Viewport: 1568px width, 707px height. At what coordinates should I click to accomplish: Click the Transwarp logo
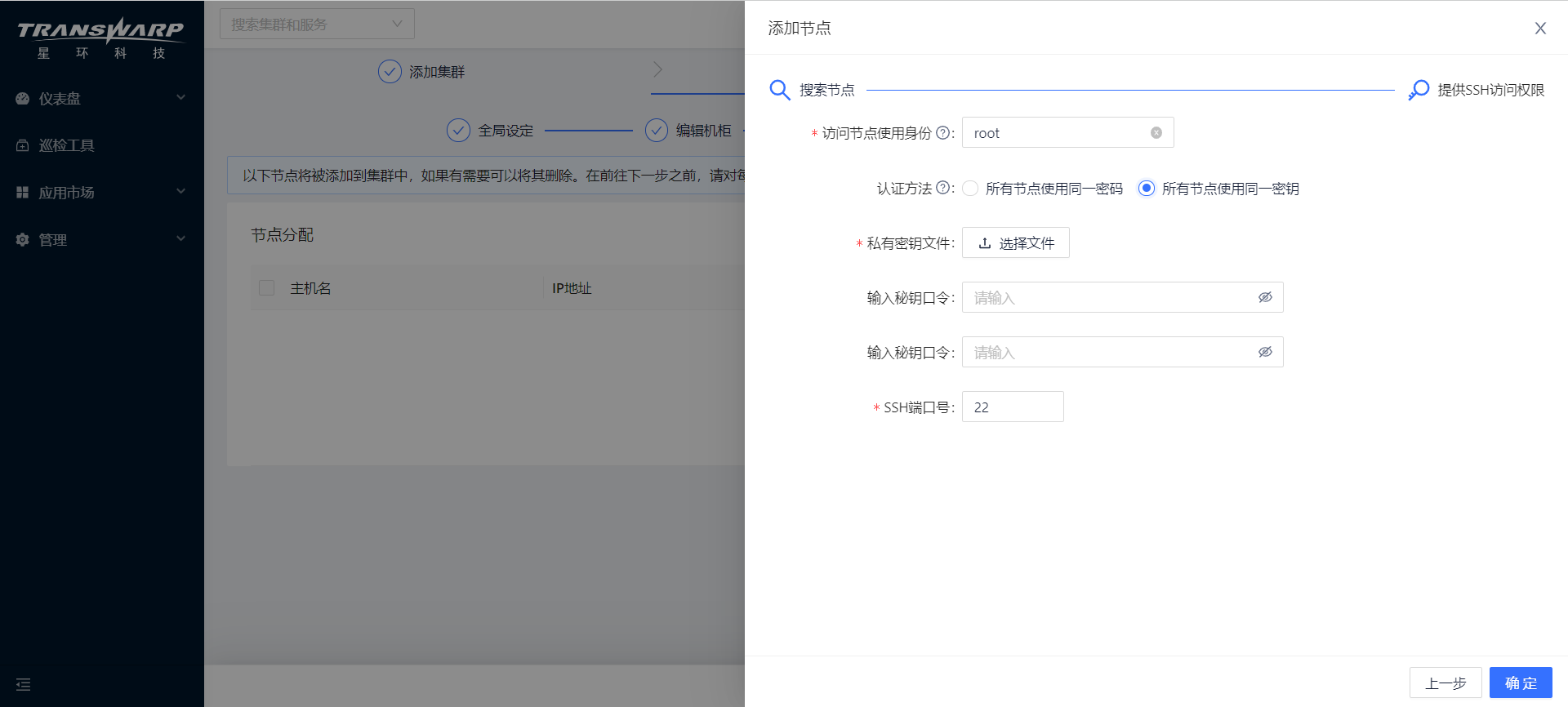[101, 38]
